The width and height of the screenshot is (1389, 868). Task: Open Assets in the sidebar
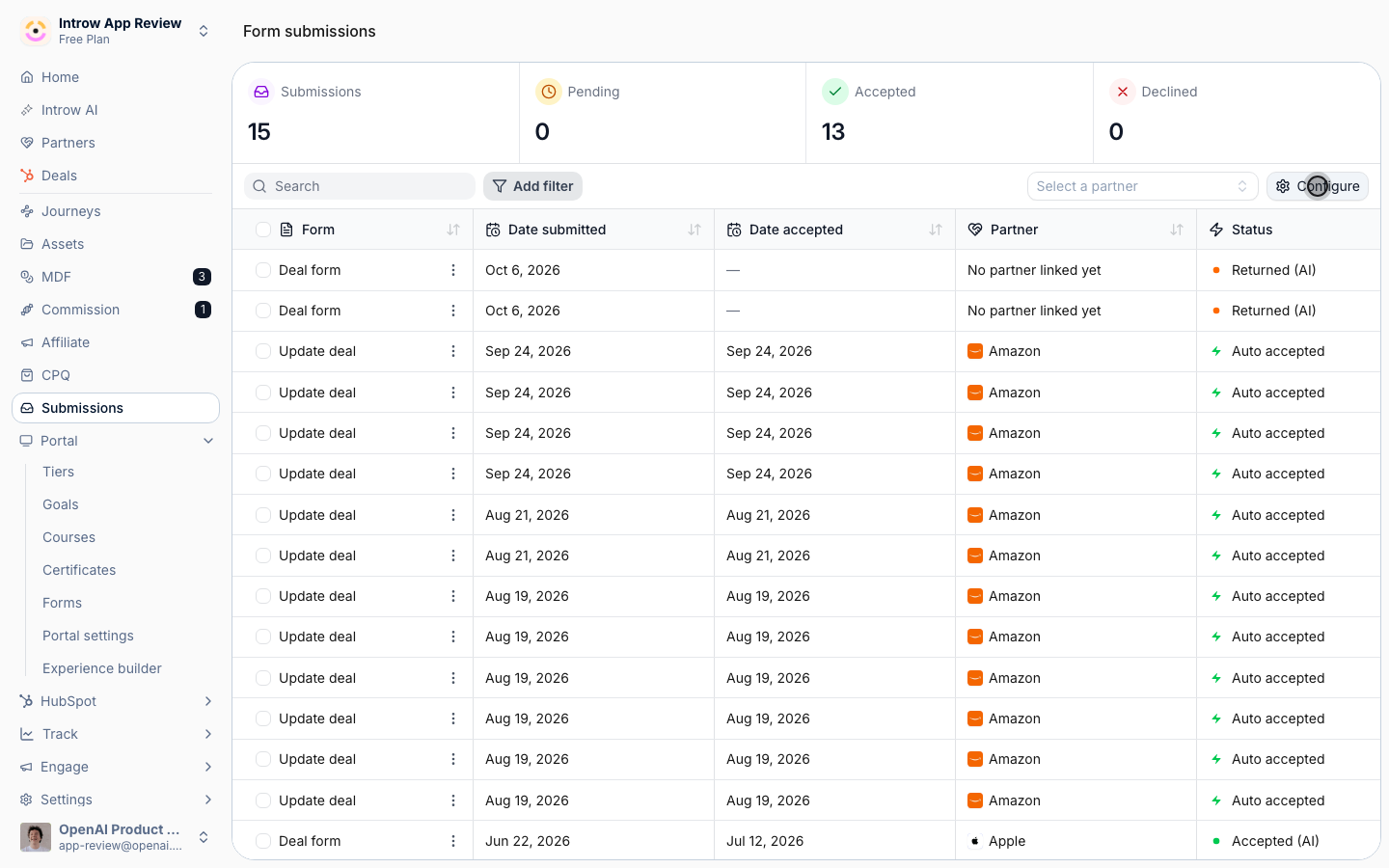click(x=116, y=244)
